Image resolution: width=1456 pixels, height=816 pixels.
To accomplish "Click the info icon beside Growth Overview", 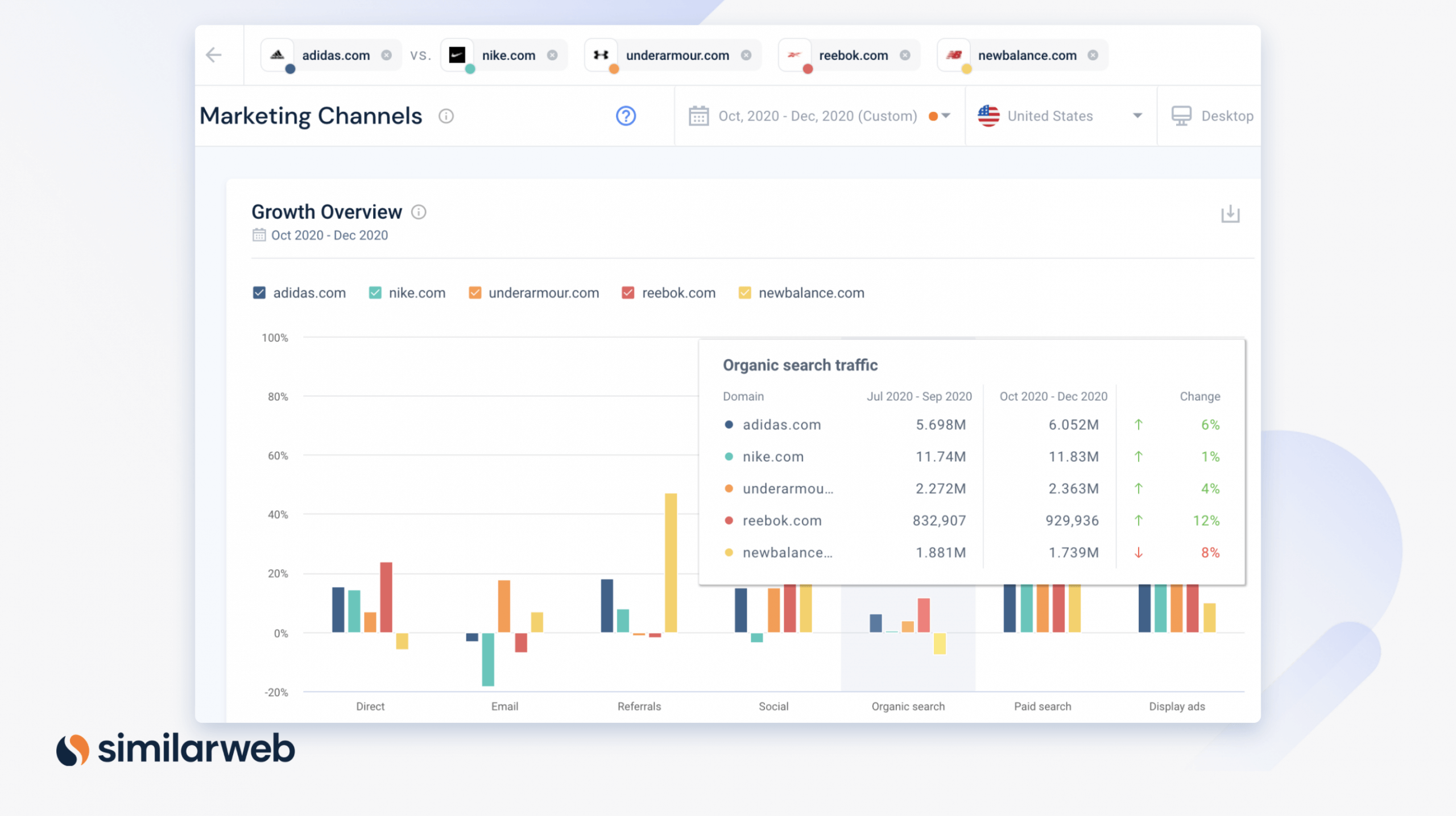I will pyautogui.click(x=419, y=213).
